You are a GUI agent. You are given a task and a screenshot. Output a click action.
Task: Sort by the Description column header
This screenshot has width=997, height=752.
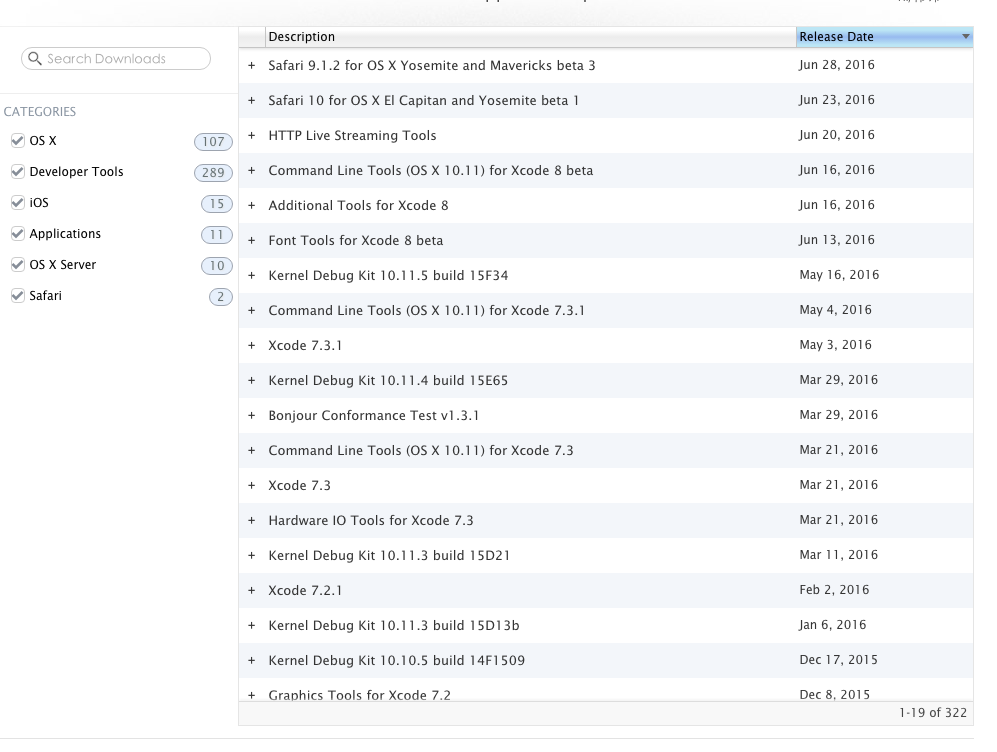(530, 37)
